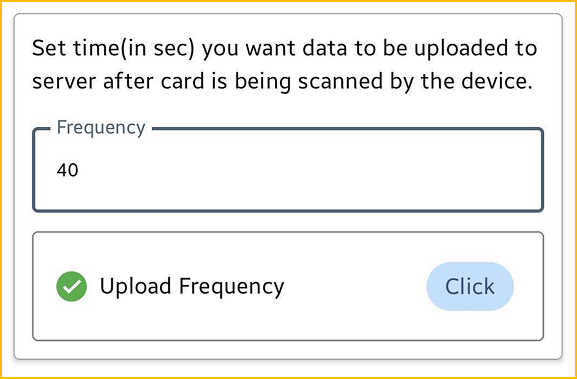Focus the Frequency input field
577x379 pixels.
(x=288, y=170)
